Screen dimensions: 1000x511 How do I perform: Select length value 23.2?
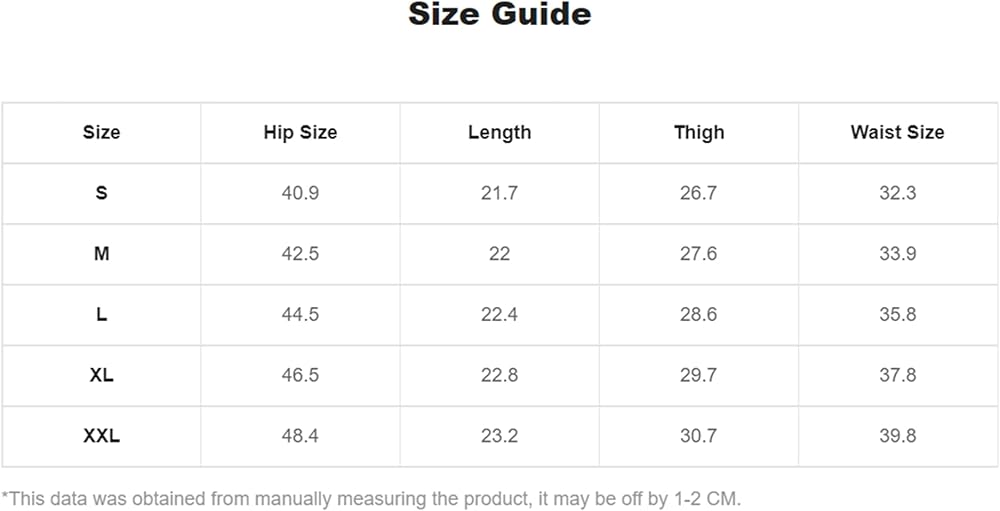[499, 436]
